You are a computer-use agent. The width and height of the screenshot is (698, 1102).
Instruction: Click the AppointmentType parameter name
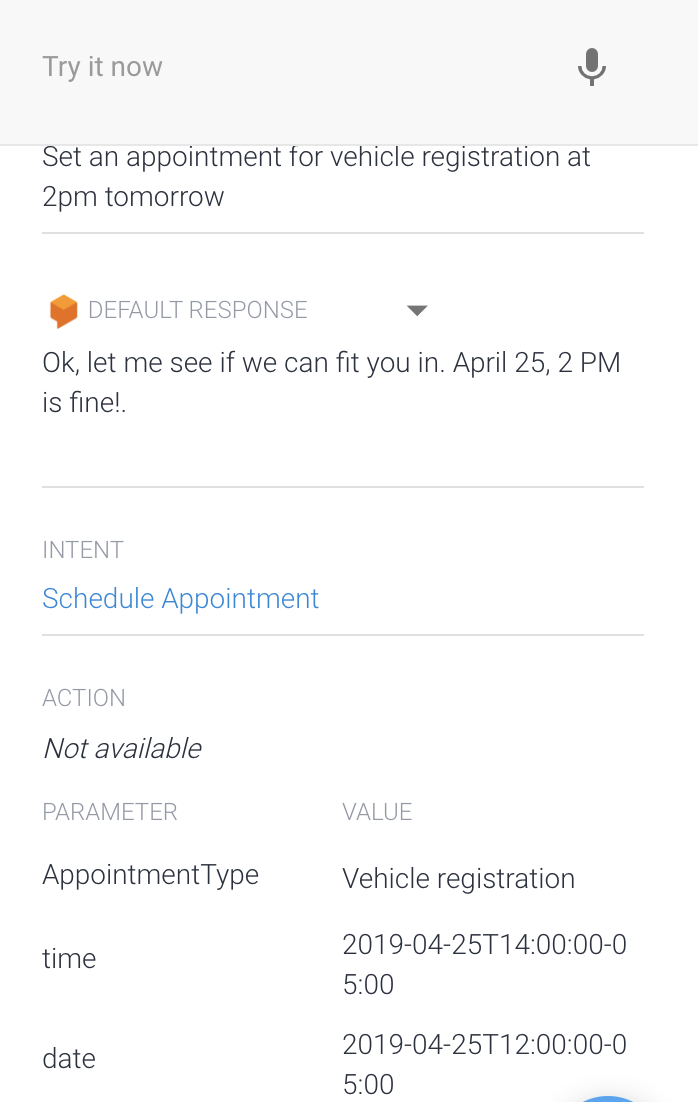point(150,874)
